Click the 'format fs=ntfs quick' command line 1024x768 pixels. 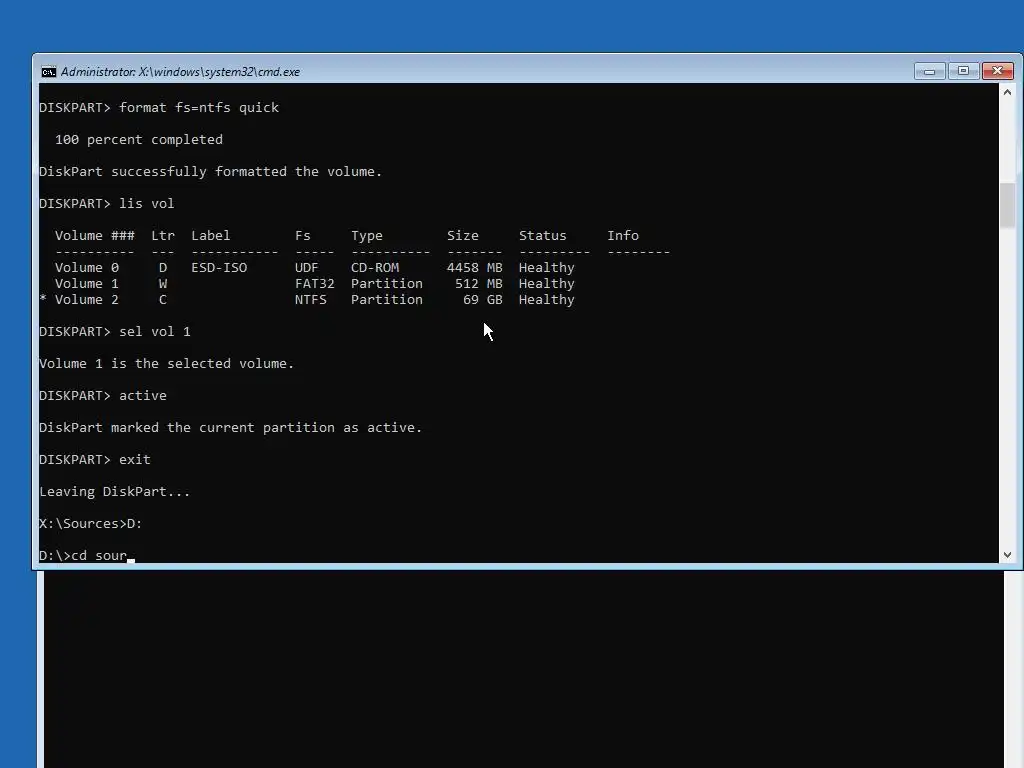(x=159, y=108)
